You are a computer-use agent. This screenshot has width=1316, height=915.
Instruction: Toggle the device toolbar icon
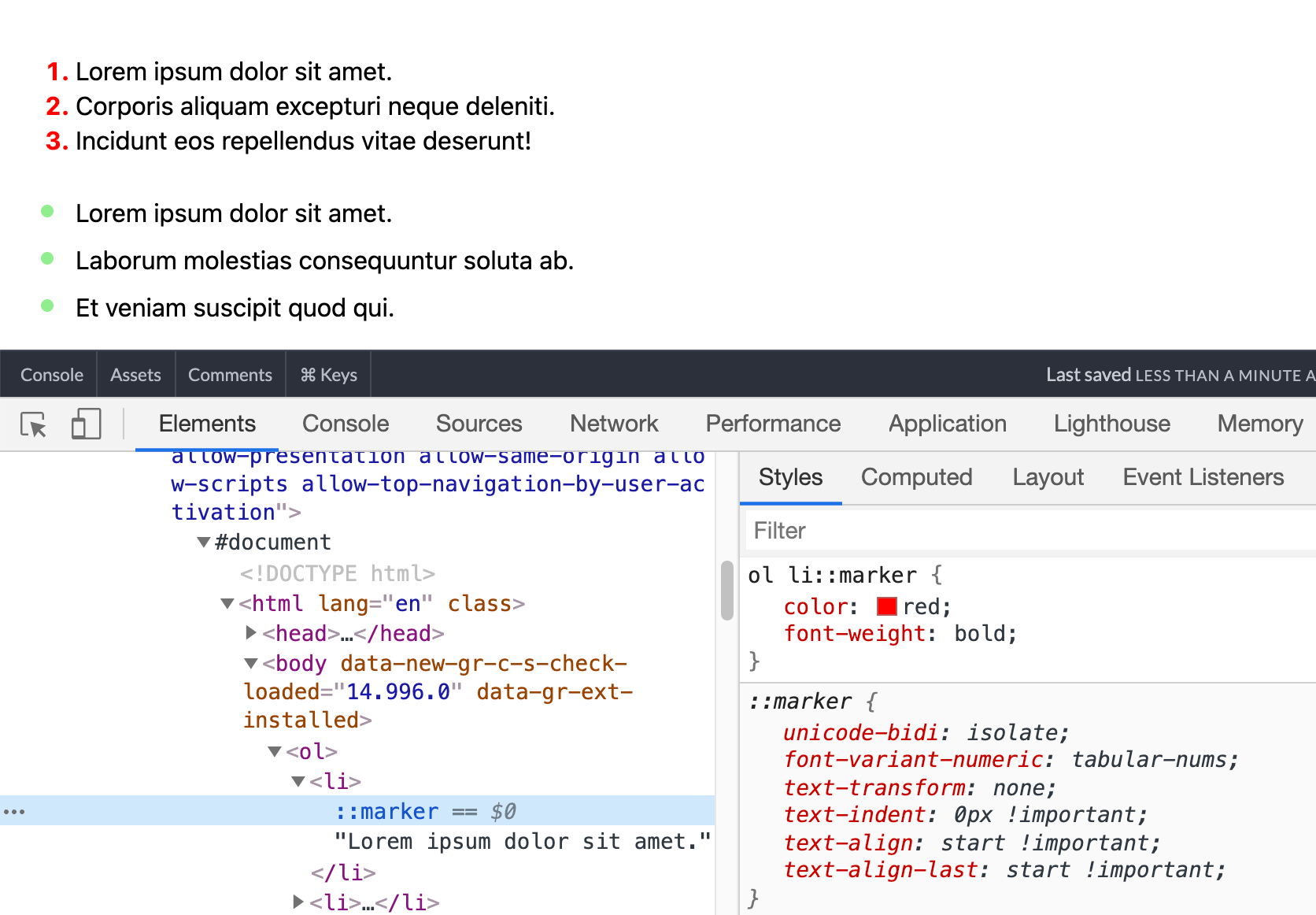coord(86,424)
